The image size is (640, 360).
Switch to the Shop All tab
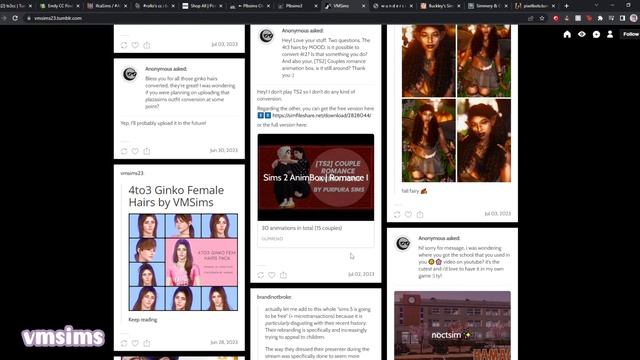202,6
